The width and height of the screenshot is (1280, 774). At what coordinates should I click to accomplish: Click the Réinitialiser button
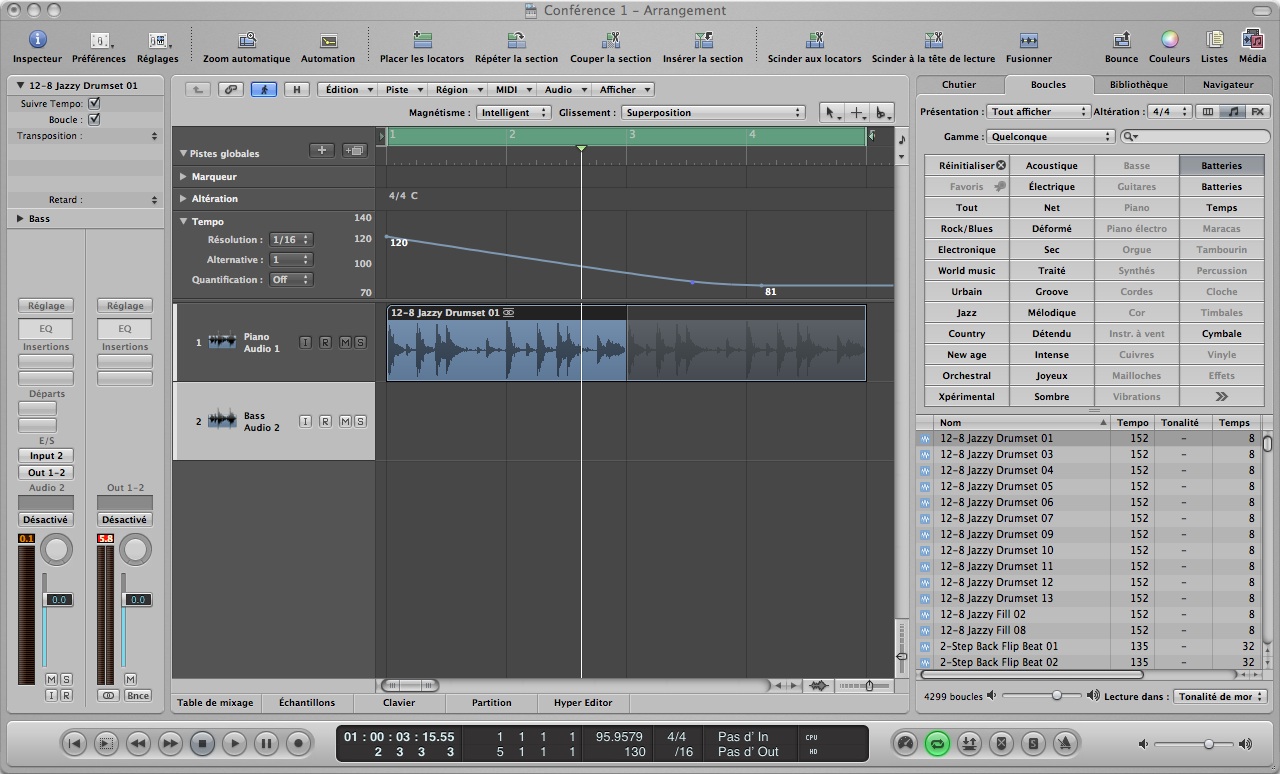click(x=966, y=166)
